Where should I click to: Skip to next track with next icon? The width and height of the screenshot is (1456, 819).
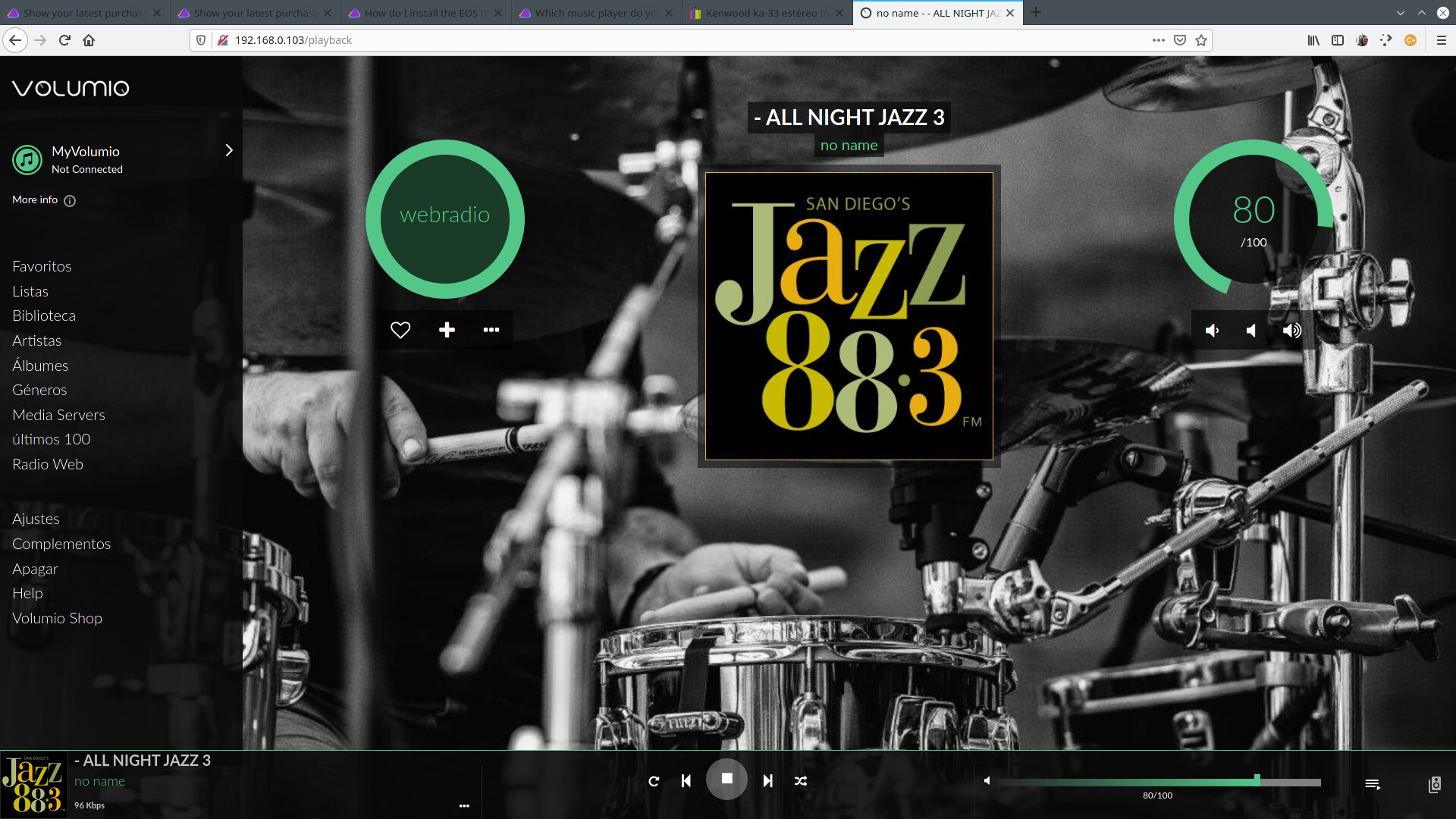tap(767, 780)
